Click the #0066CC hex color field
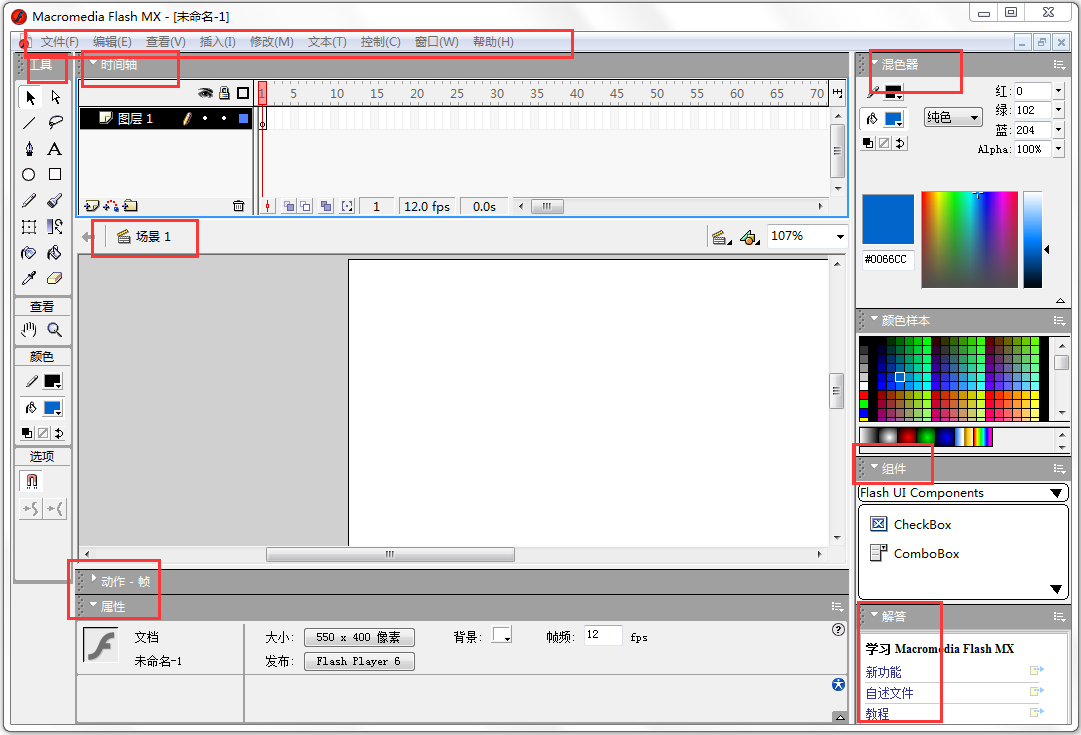The height and width of the screenshot is (735, 1081). [x=888, y=259]
